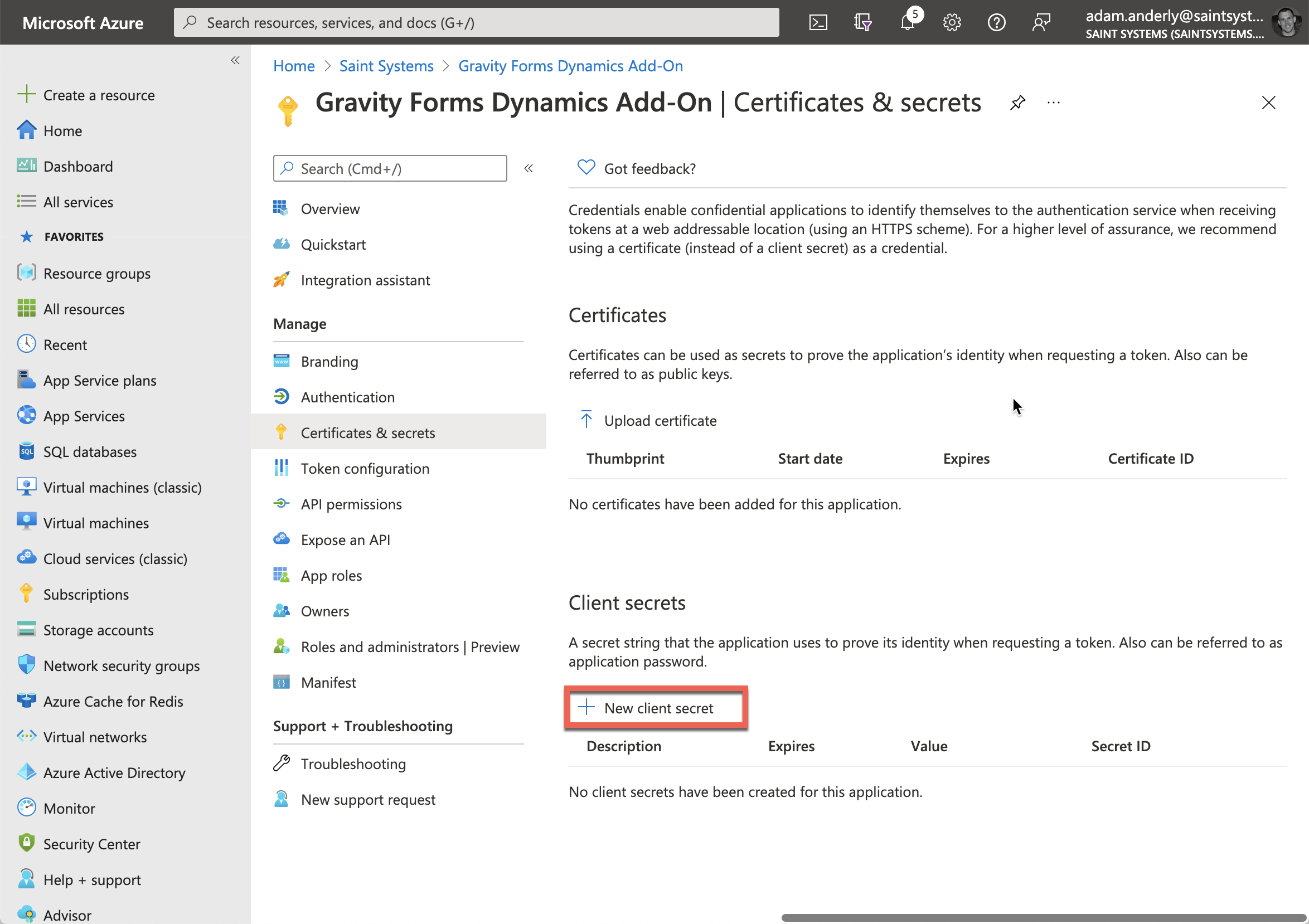1309x924 pixels.
Task: Click Microsoft Azure logo text
Action: pos(83,23)
